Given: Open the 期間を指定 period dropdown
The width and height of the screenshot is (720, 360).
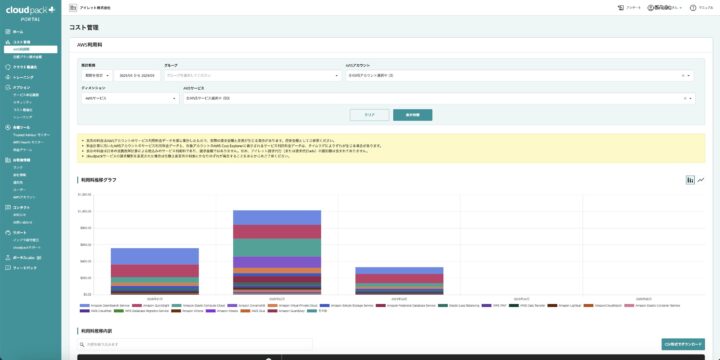Looking at the screenshot, I should click(x=96, y=75).
